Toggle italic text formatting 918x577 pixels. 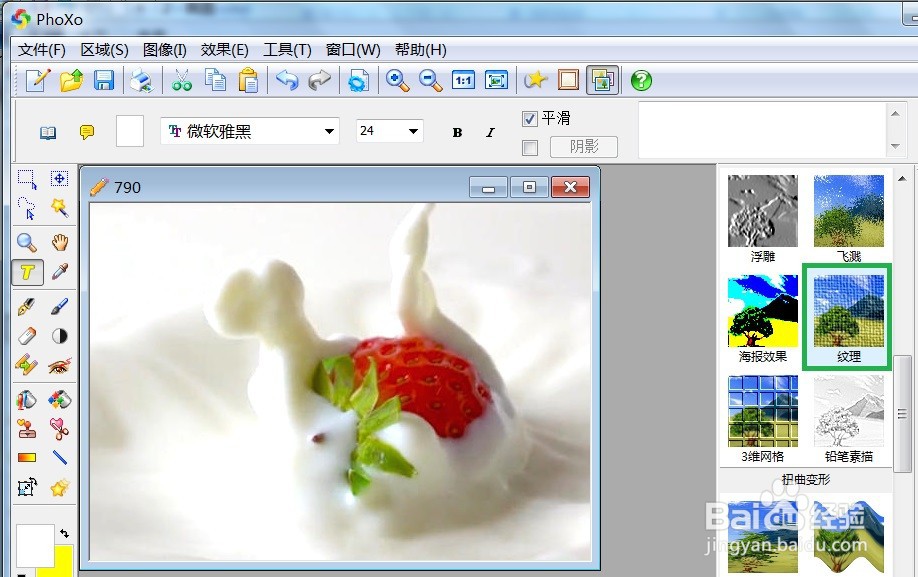[490, 133]
